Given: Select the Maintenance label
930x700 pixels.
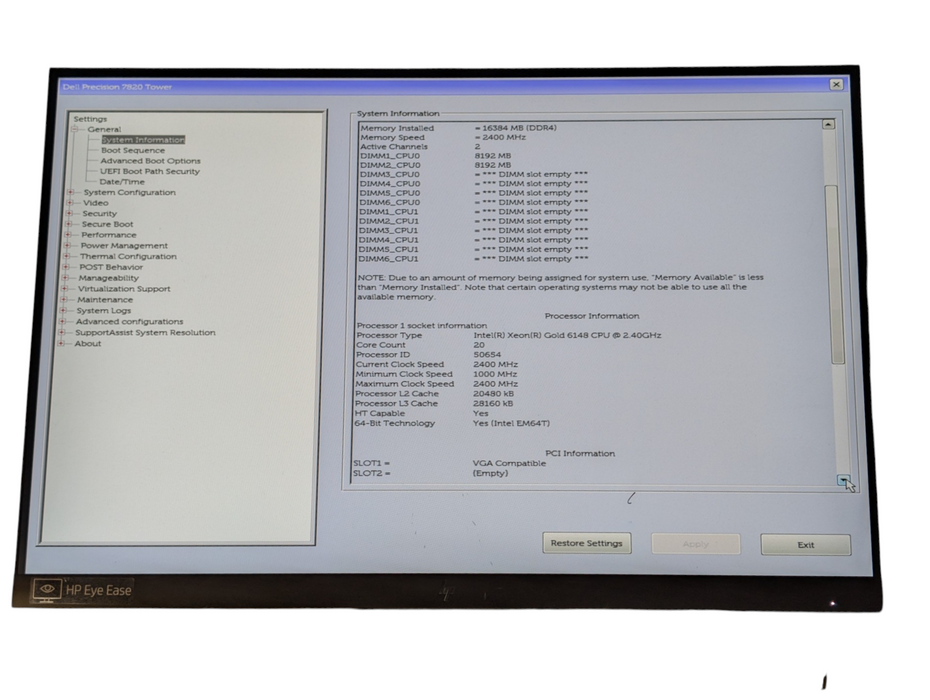Looking at the screenshot, I should click(105, 300).
